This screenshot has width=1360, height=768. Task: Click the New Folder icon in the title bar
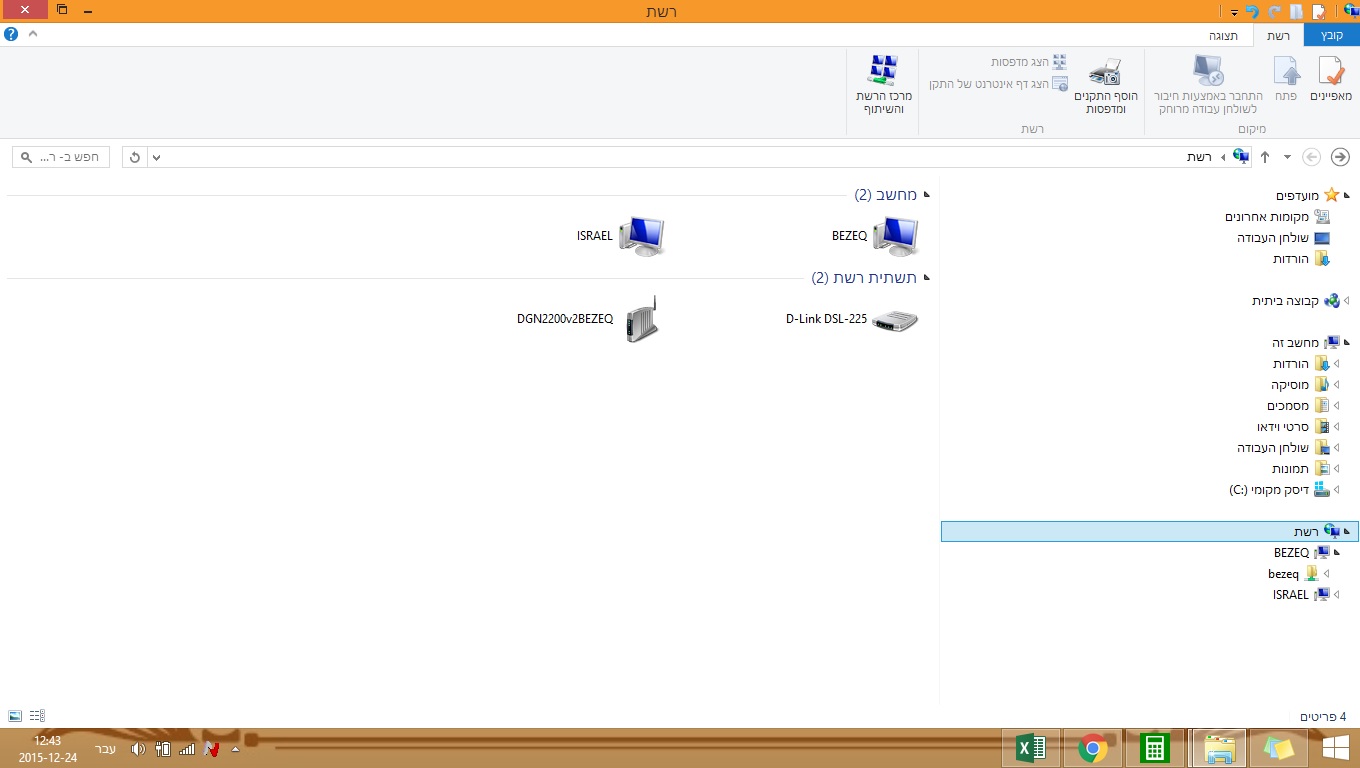[1297, 12]
